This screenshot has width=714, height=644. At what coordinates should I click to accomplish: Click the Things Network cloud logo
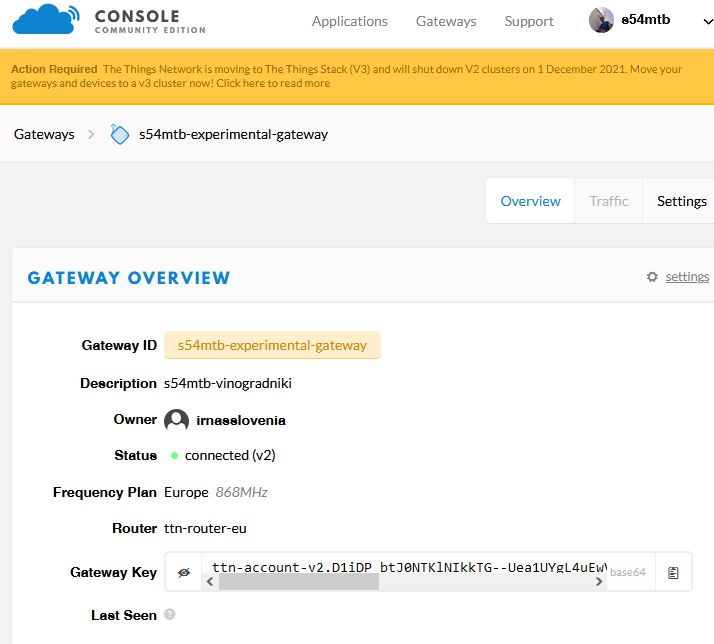point(46,19)
